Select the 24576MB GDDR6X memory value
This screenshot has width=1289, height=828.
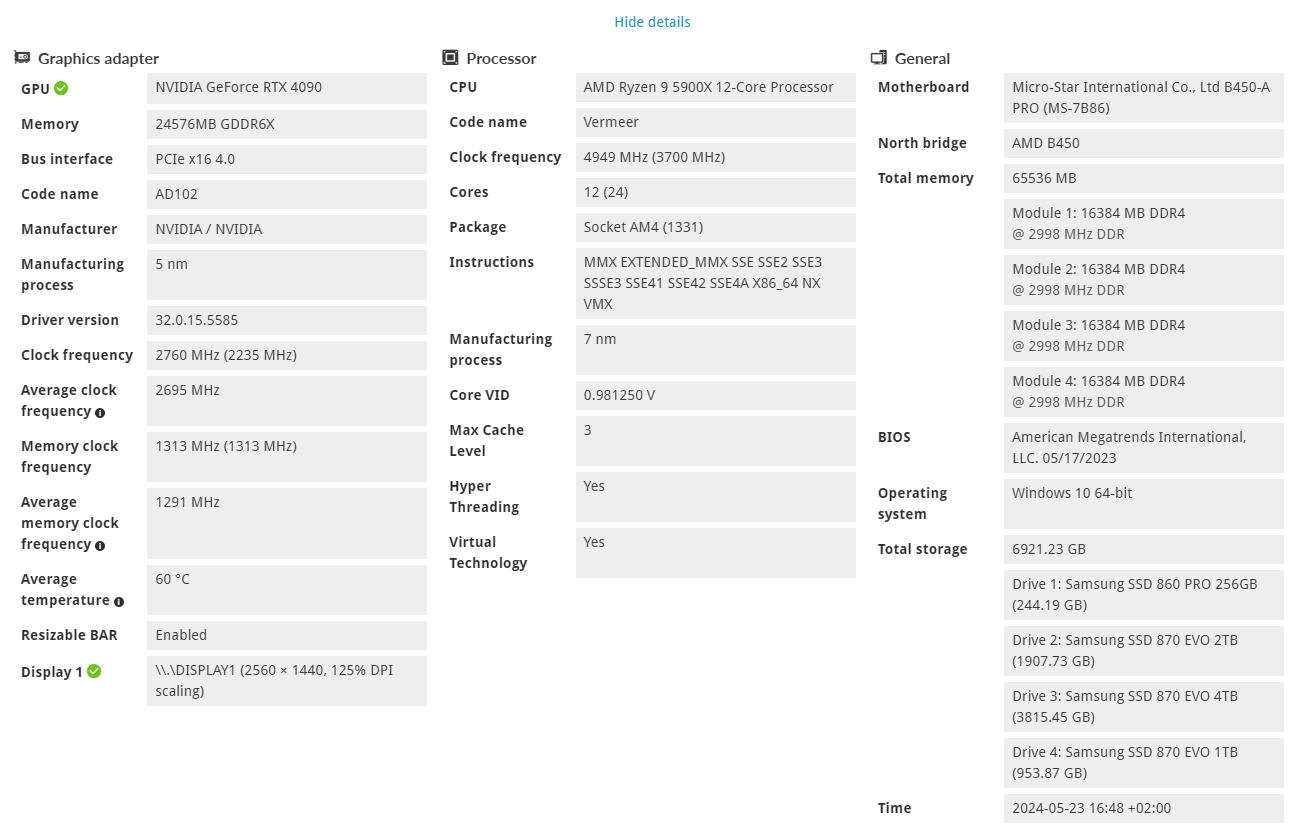(287, 124)
